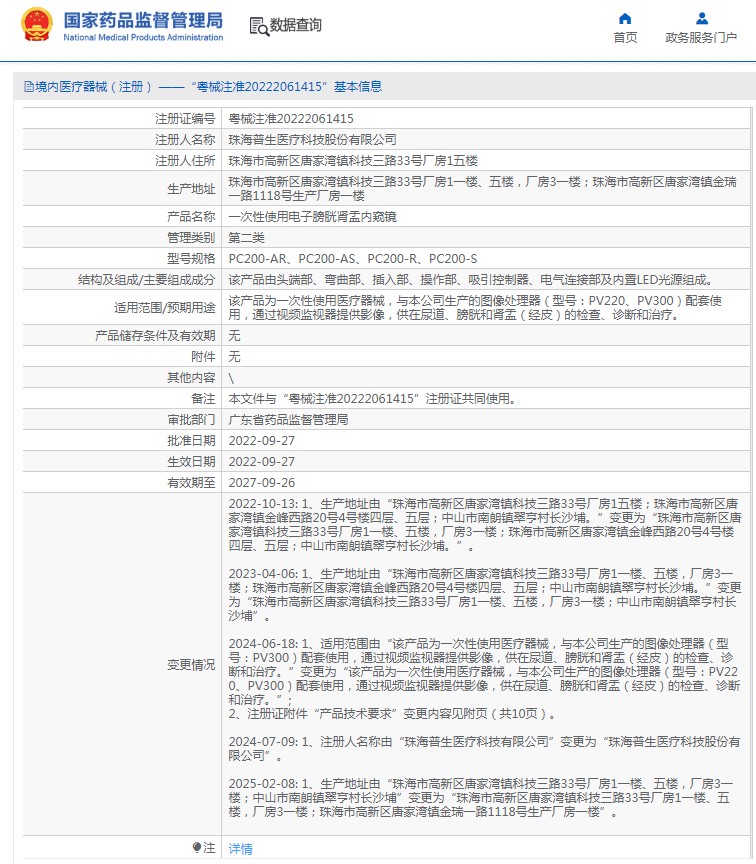Click the 适用范围/预期用途 label

pyautogui.click(x=165, y=307)
